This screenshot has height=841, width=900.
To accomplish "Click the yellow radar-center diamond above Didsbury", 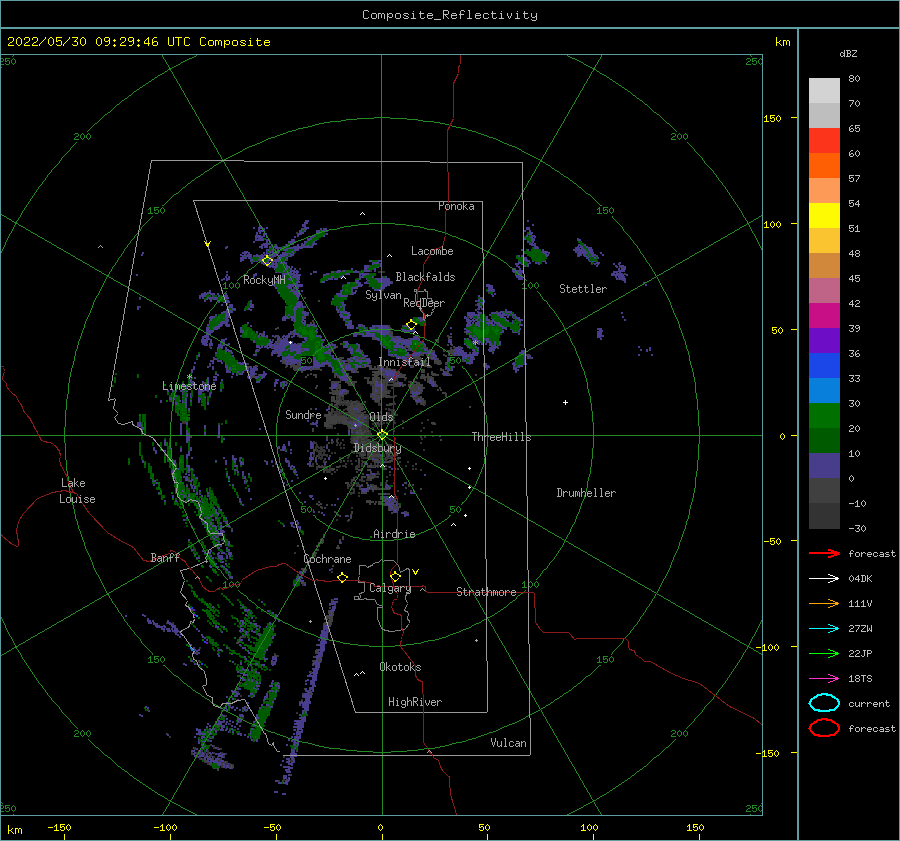I will pos(382,435).
